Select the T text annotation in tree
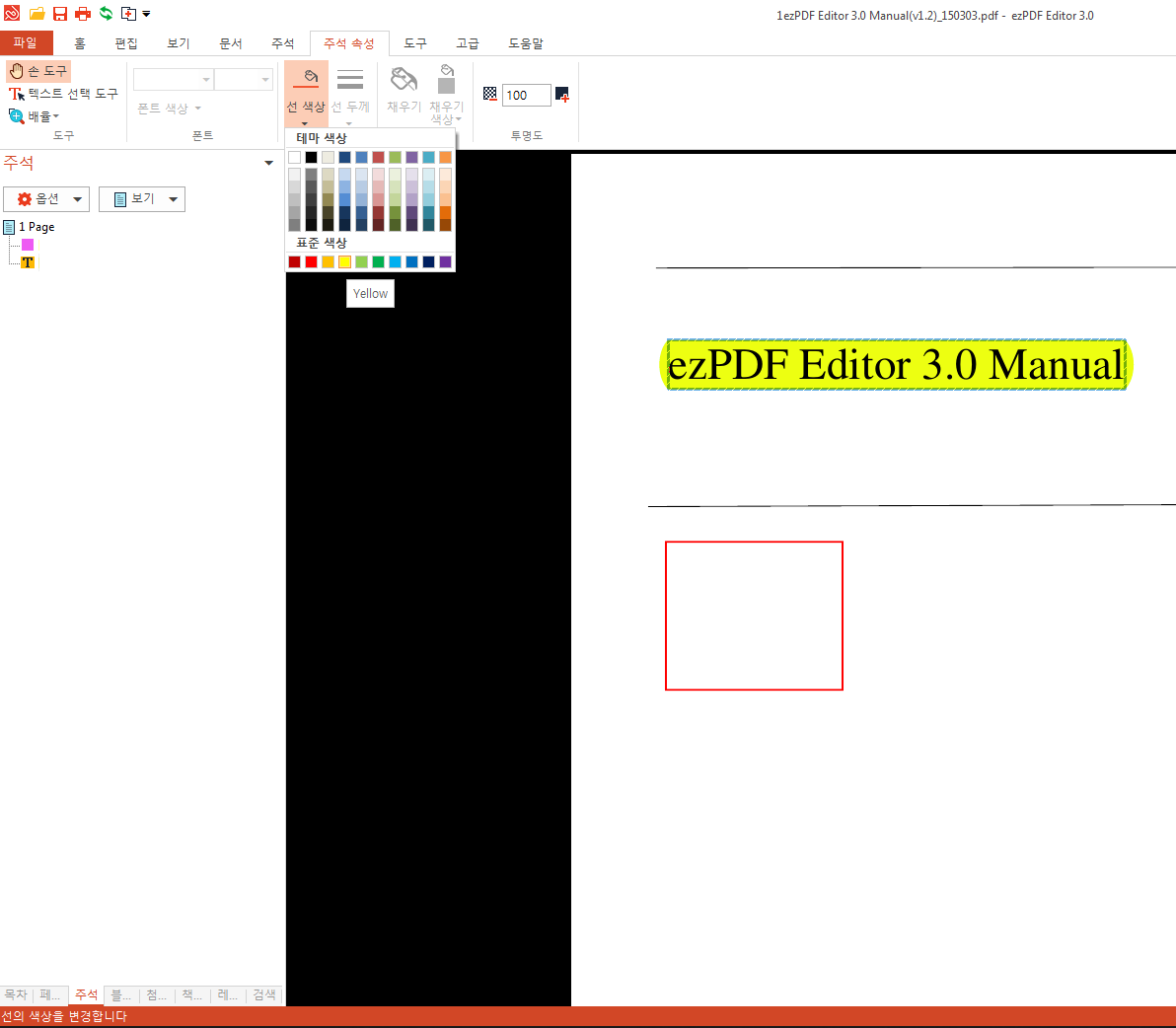The image size is (1176, 1028). click(28, 262)
